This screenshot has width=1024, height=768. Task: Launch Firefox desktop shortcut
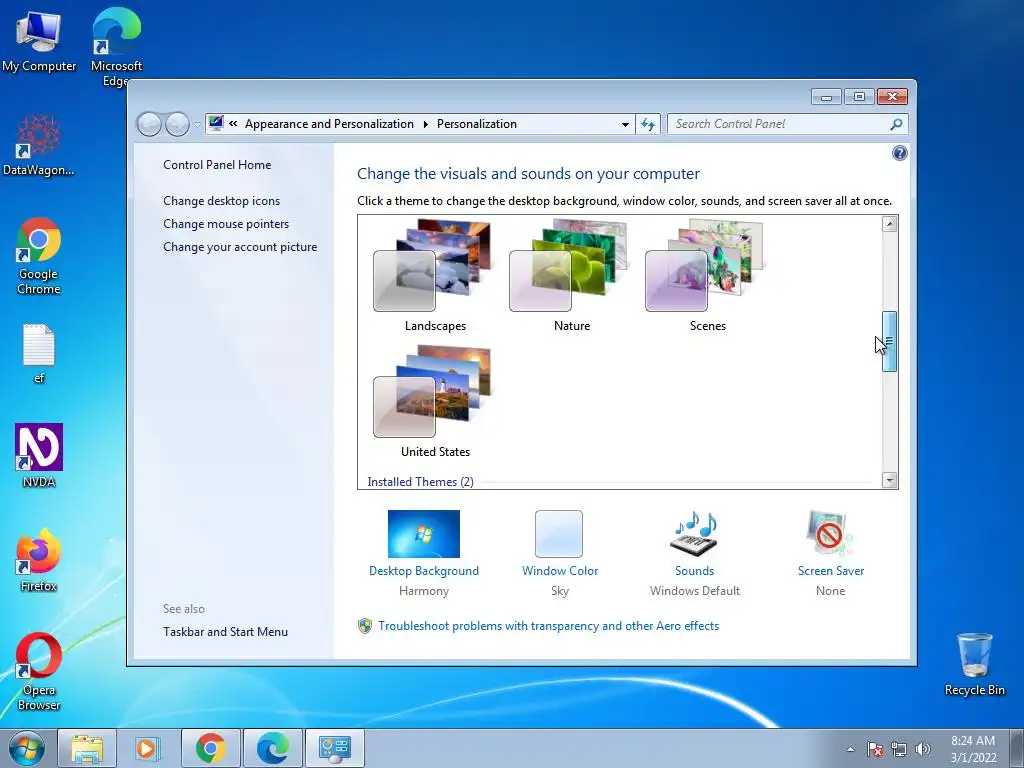39,560
